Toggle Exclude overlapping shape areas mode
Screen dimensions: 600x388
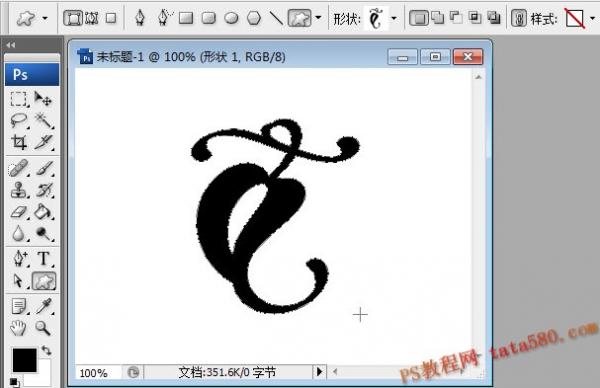tap(494, 18)
